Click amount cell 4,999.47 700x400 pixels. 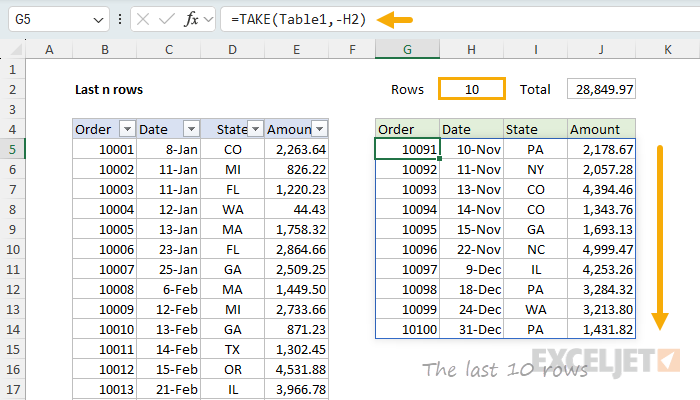[601, 250]
